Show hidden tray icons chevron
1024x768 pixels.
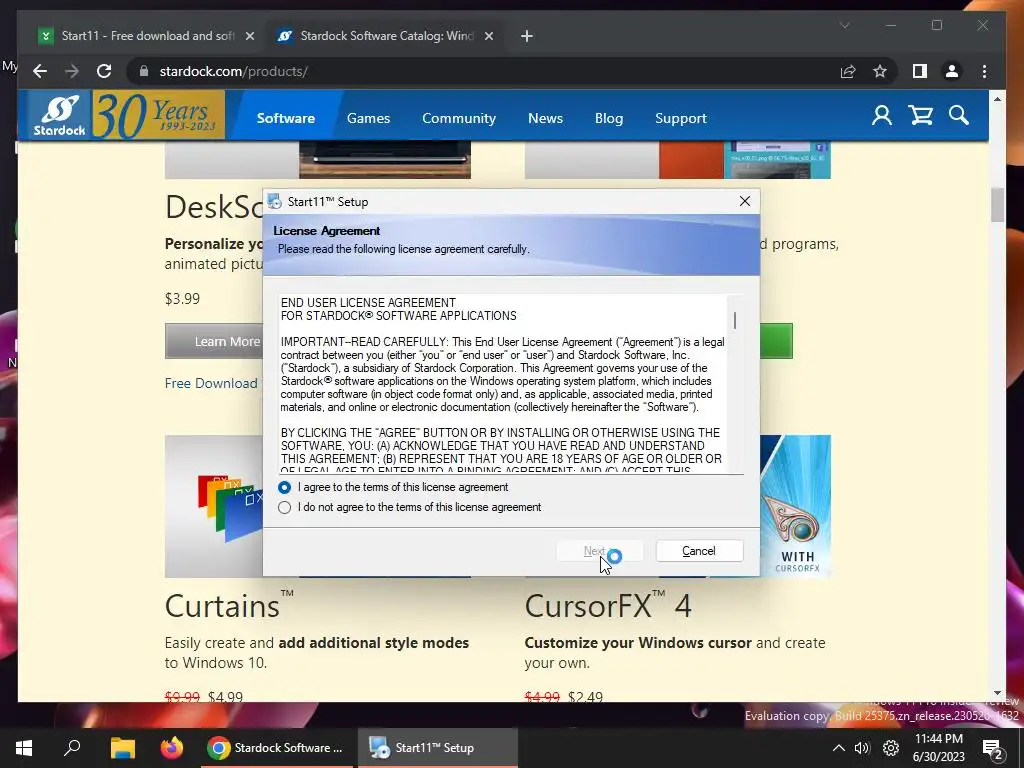pos(839,748)
